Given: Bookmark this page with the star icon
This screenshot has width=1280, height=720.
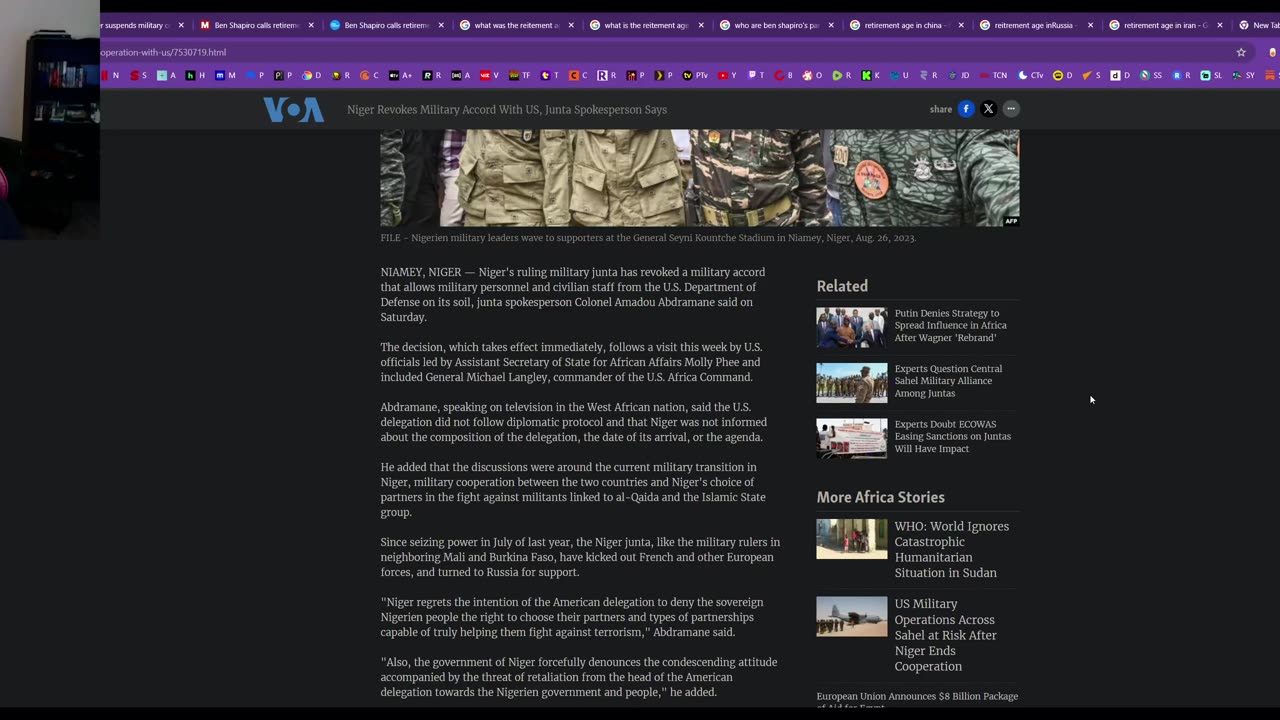Looking at the screenshot, I should tap(1241, 52).
